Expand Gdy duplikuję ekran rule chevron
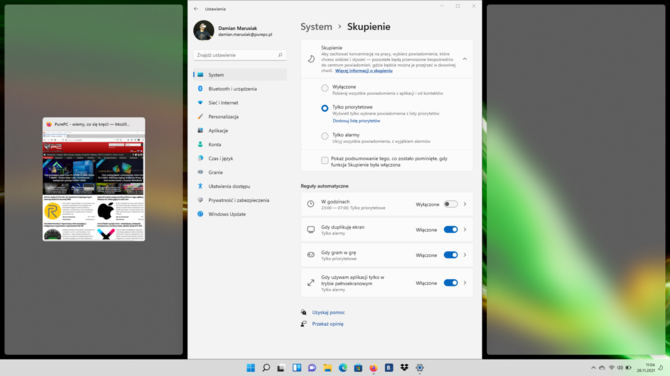 [465, 229]
